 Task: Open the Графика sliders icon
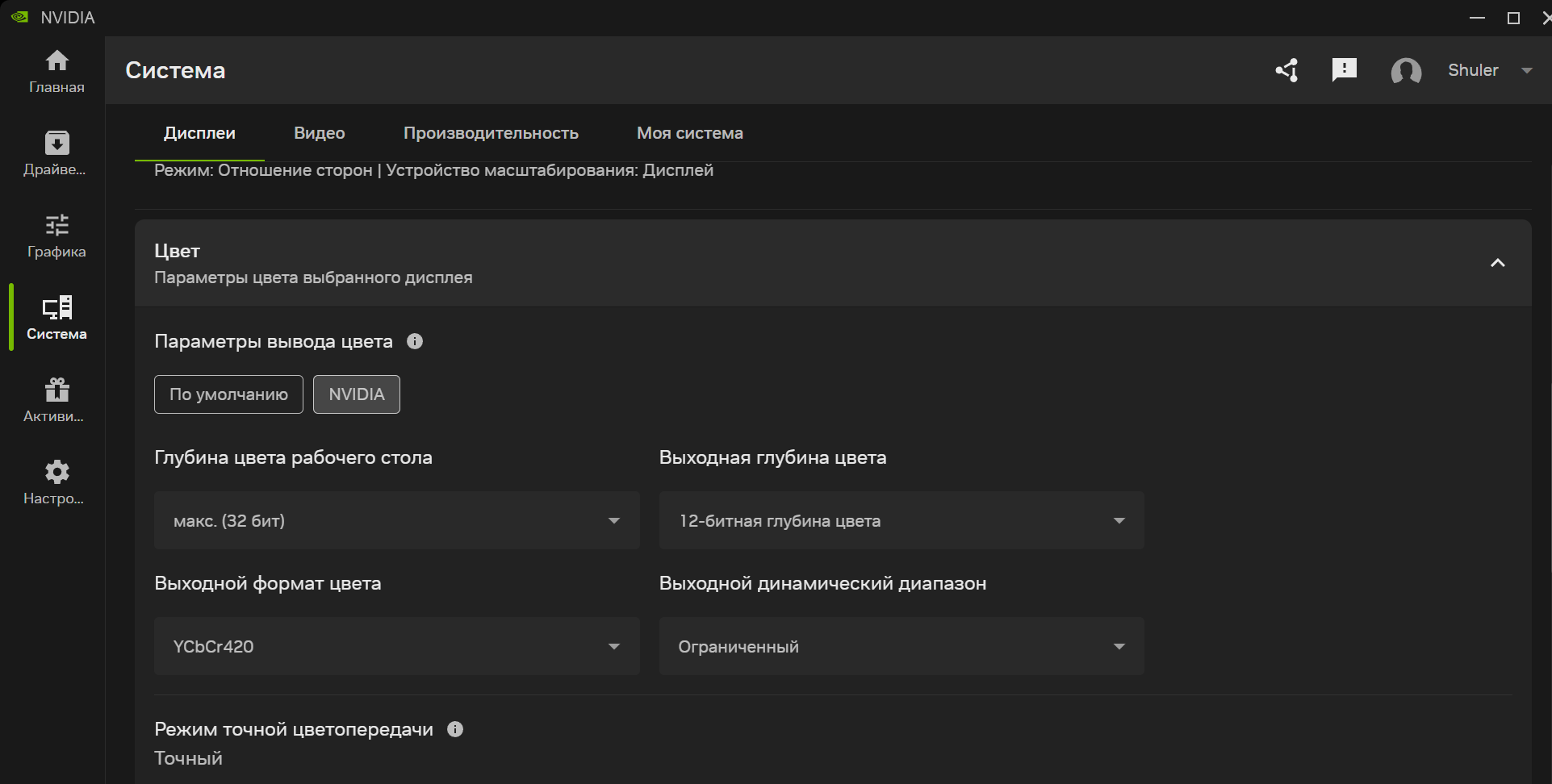[x=56, y=225]
